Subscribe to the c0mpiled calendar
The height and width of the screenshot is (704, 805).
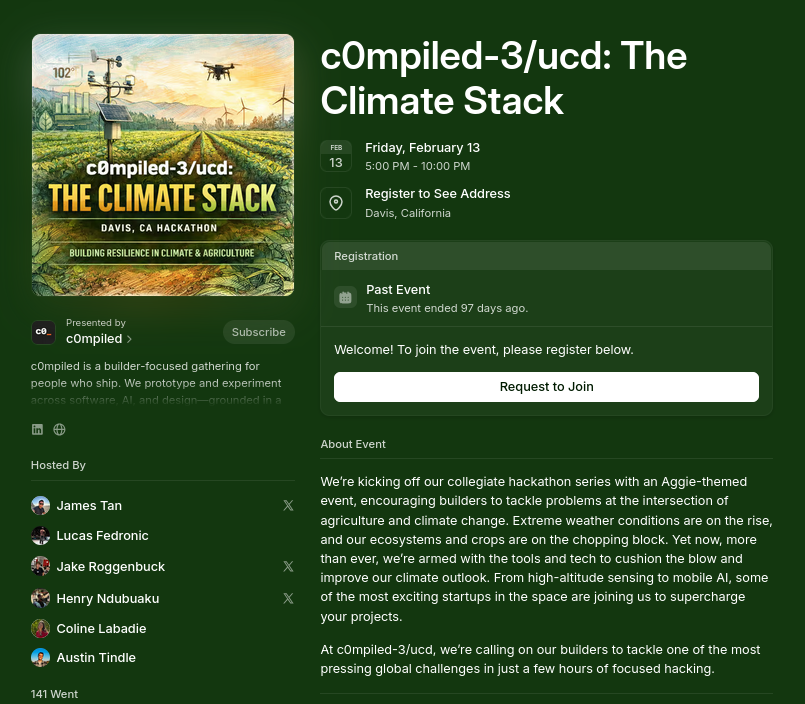259,332
